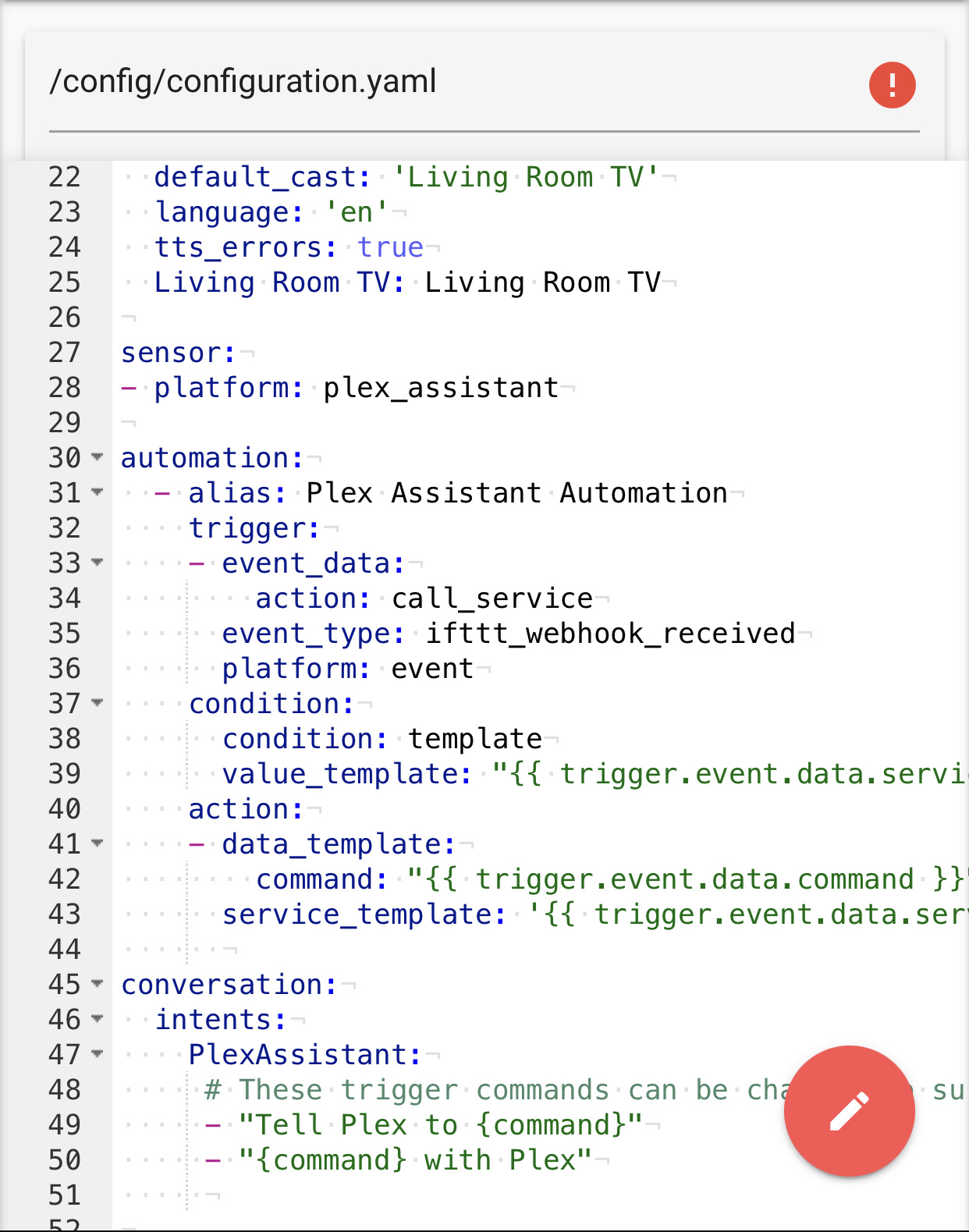Screen dimensions: 969x1232
Task: Collapse the condition block at line 37
Action: [x=98, y=703]
